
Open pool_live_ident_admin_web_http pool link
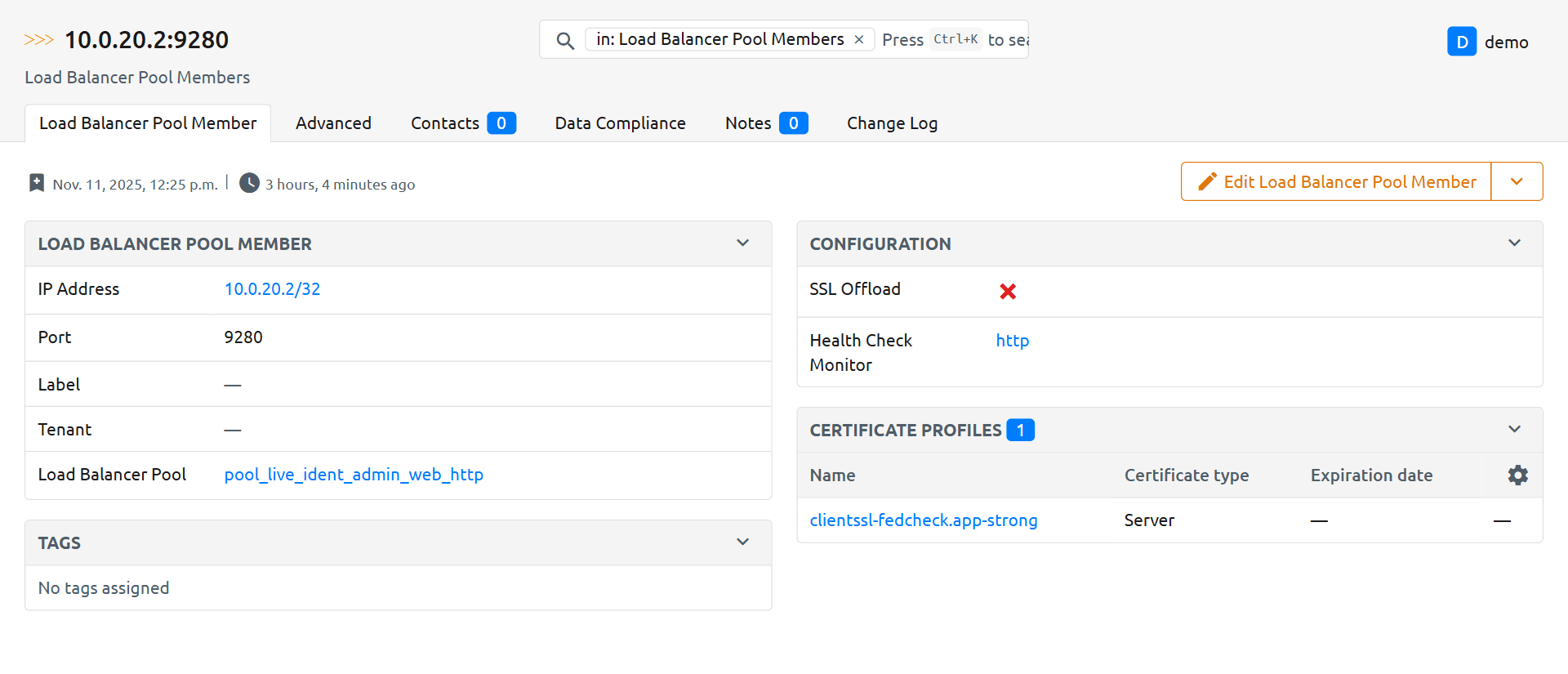(x=354, y=475)
